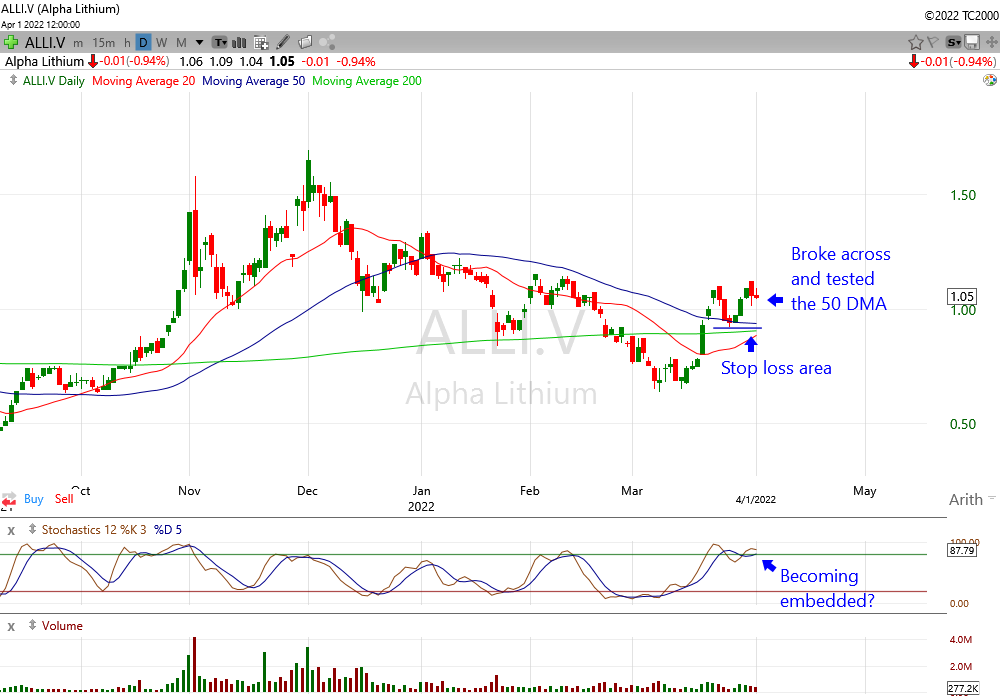Click the 87.79 stochastics value marker
This screenshot has height=700, width=1000.
tap(962, 550)
